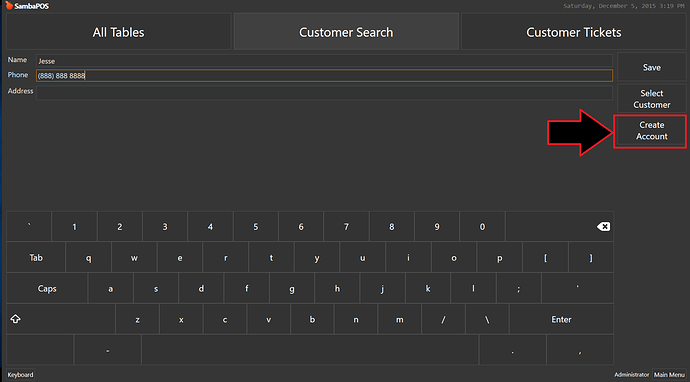Click the shift arrow key icon
Image resolution: width=690 pixels, height=382 pixels.
(x=15, y=319)
